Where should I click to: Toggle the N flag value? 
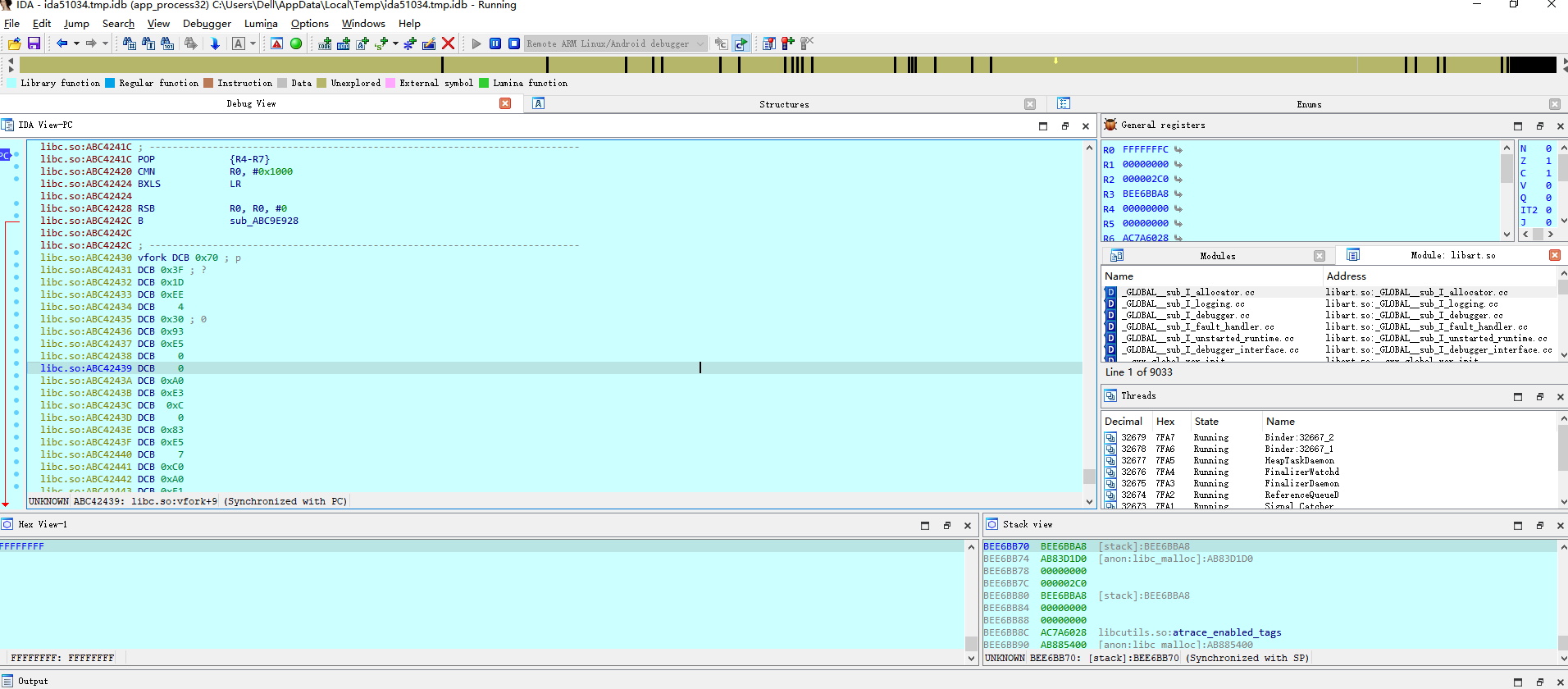point(1548,148)
